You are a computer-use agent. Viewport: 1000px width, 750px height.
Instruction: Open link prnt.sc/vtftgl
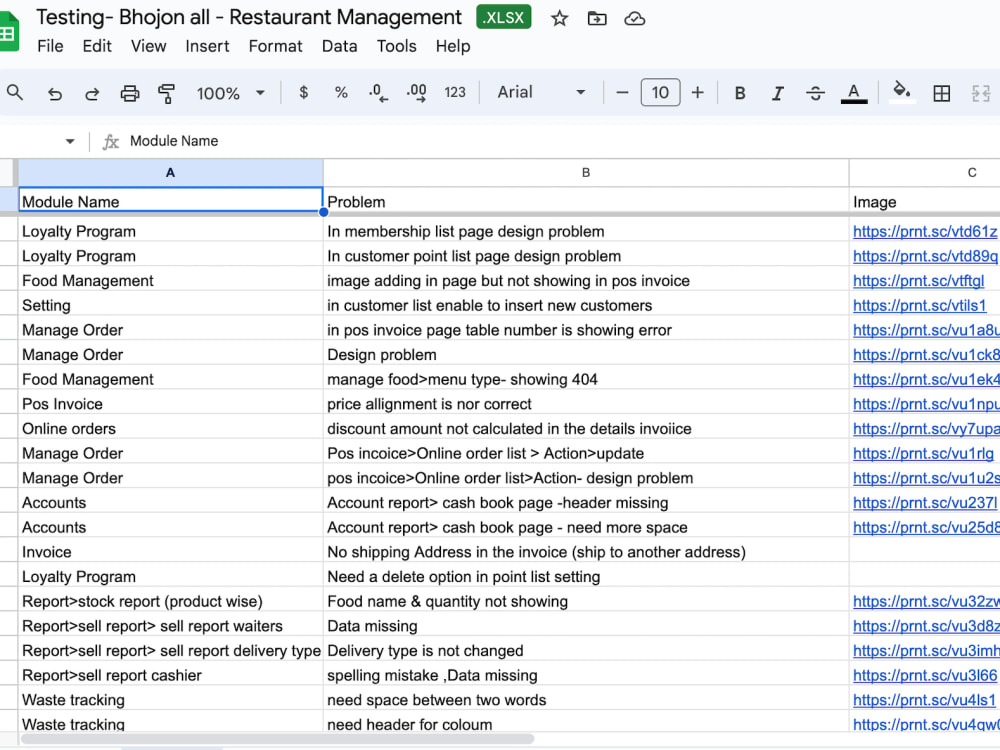918,281
